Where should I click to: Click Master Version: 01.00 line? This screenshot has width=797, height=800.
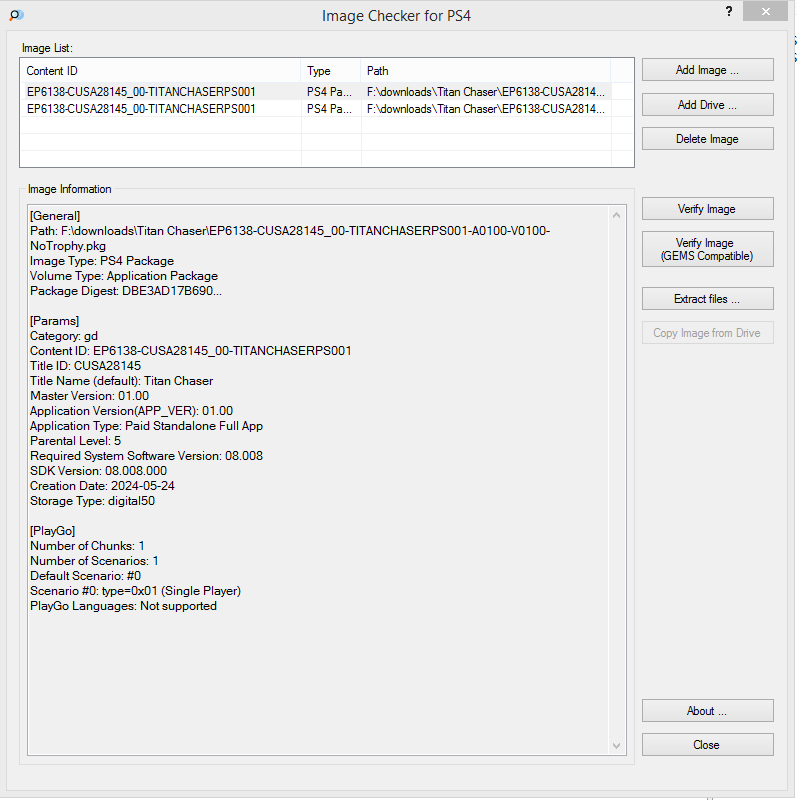[89, 396]
